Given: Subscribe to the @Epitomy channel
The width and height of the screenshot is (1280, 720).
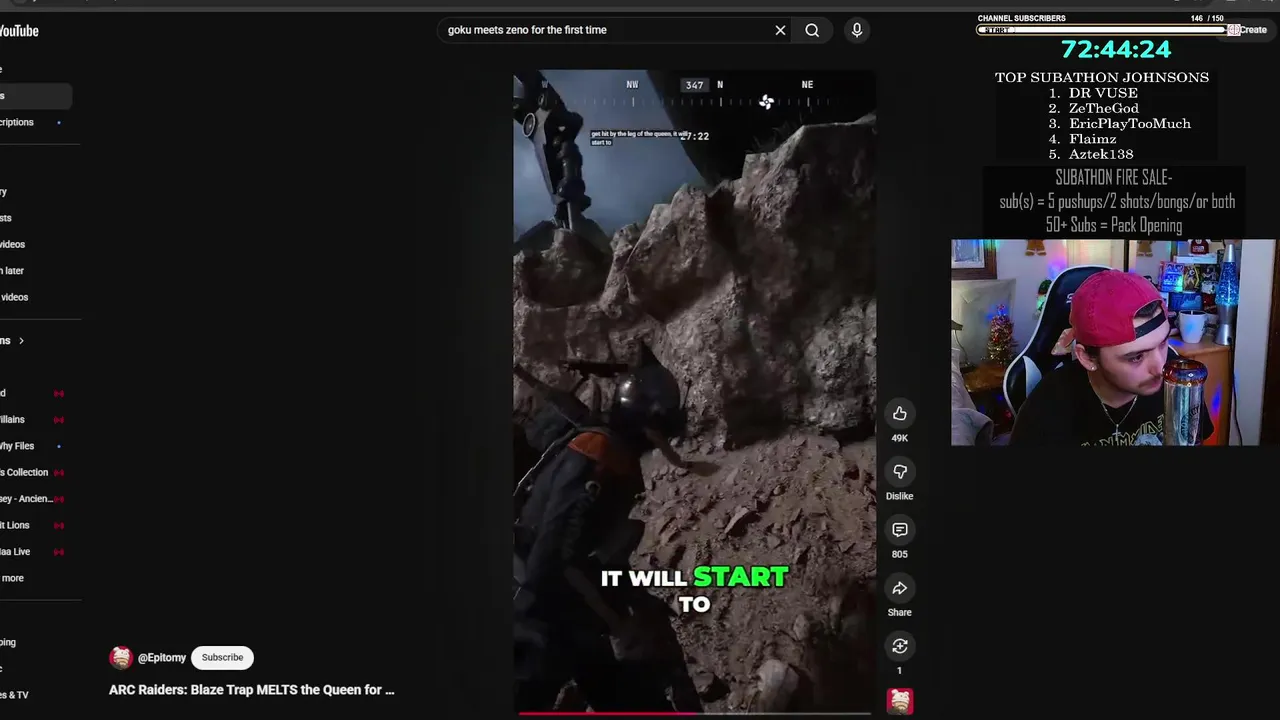Looking at the screenshot, I should point(222,657).
